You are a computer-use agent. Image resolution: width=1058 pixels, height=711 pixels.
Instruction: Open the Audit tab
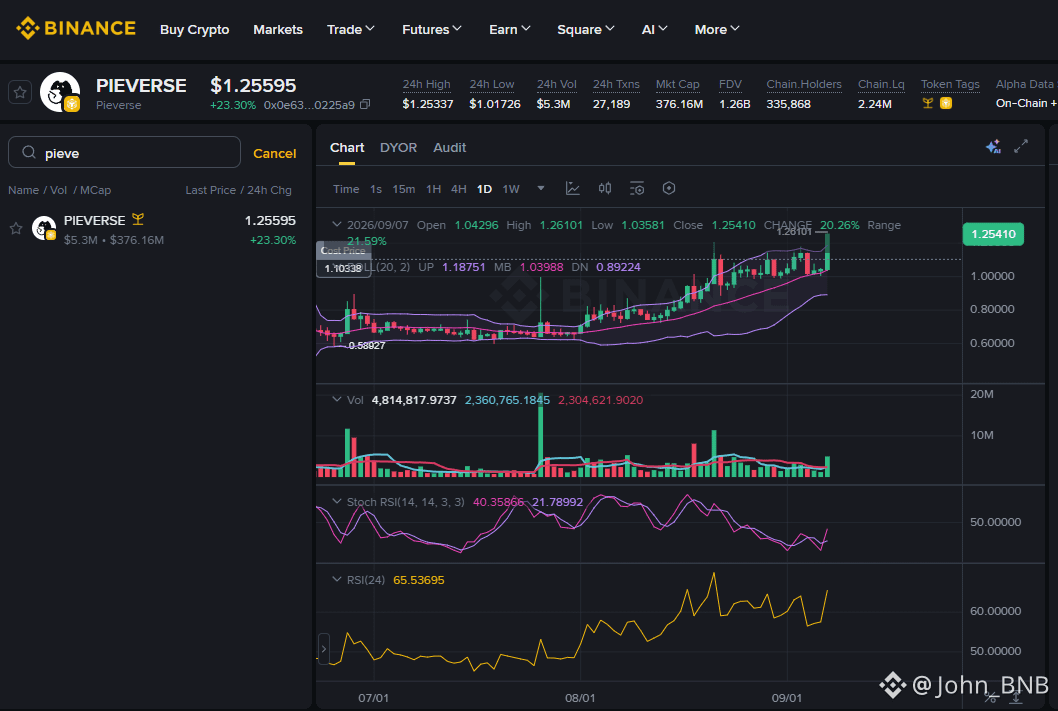(x=449, y=148)
